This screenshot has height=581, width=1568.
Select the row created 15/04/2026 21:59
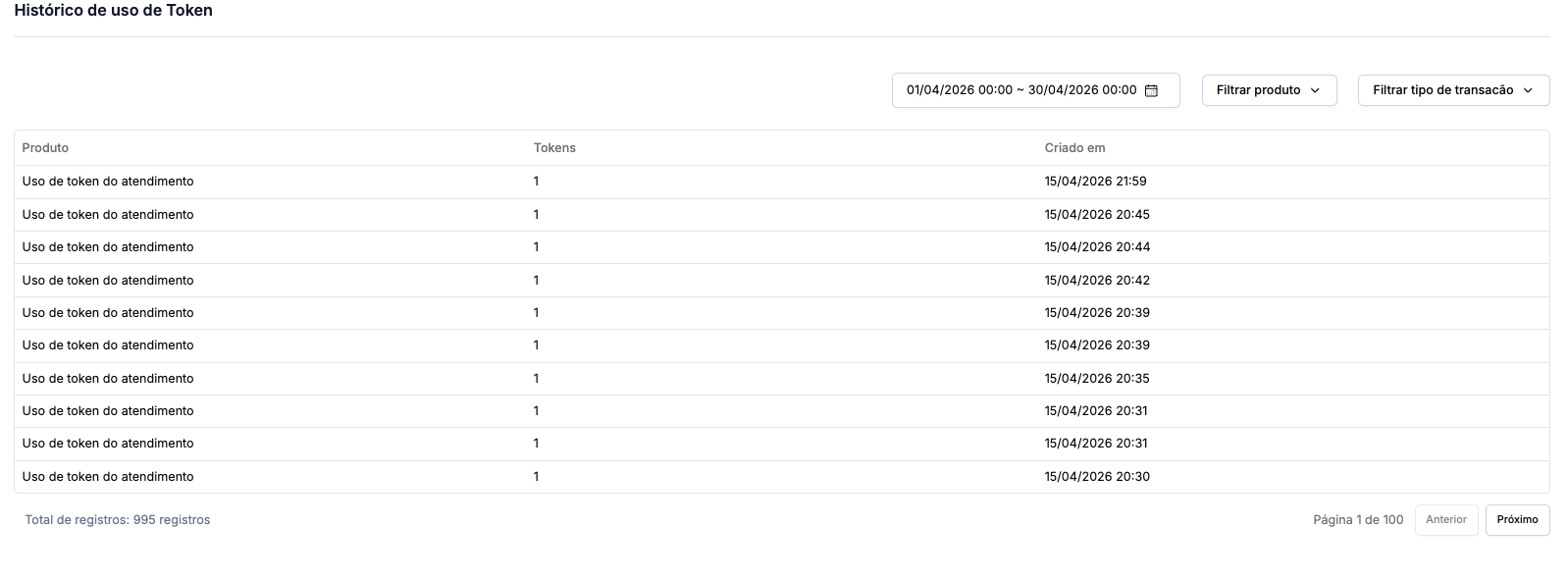click(x=782, y=182)
